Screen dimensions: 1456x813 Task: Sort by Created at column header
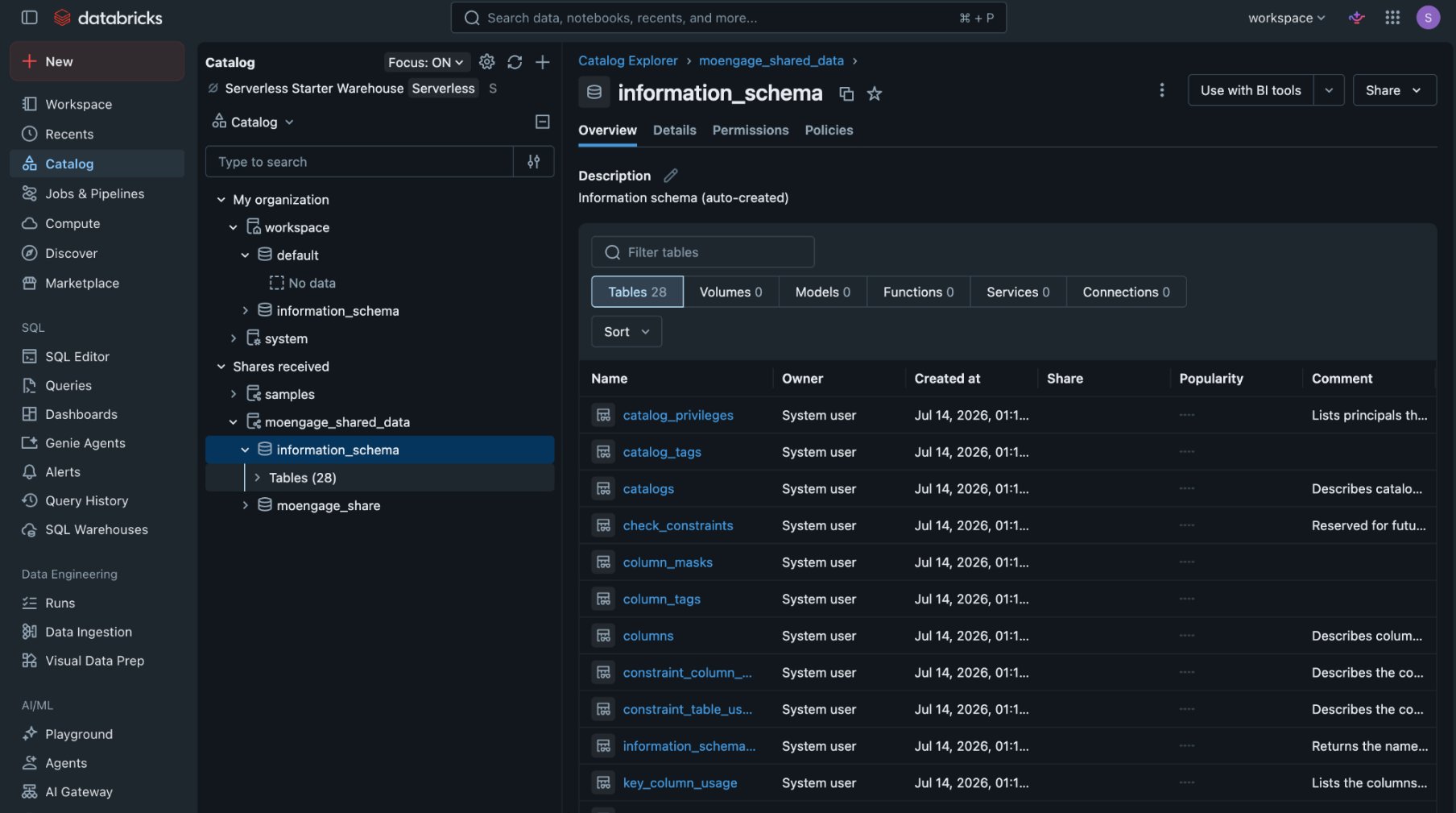click(x=947, y=379)
